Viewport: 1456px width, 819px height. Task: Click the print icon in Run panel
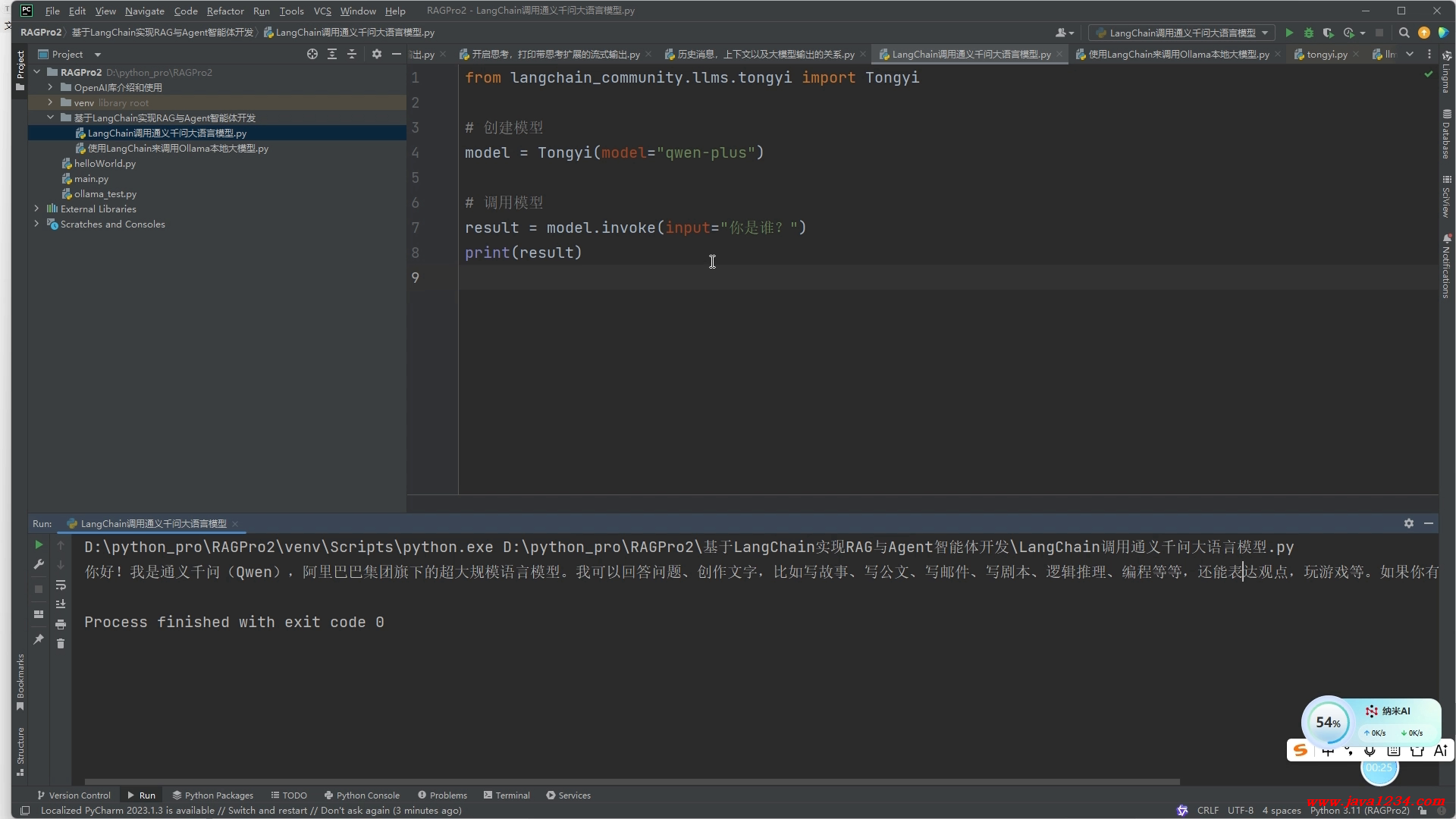pos(61,624)
